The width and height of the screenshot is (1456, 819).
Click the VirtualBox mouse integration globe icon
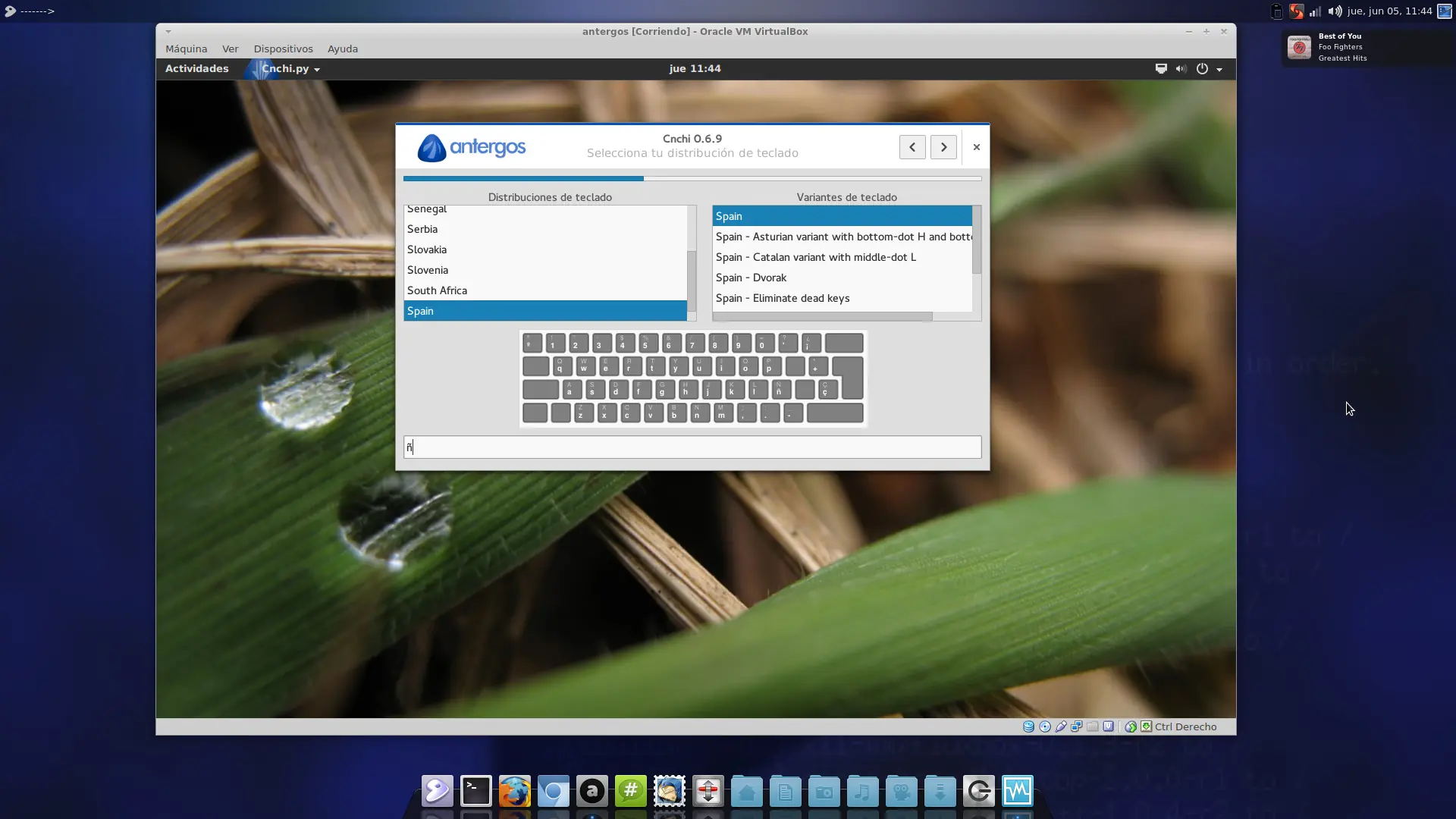tap(1131, 726)
